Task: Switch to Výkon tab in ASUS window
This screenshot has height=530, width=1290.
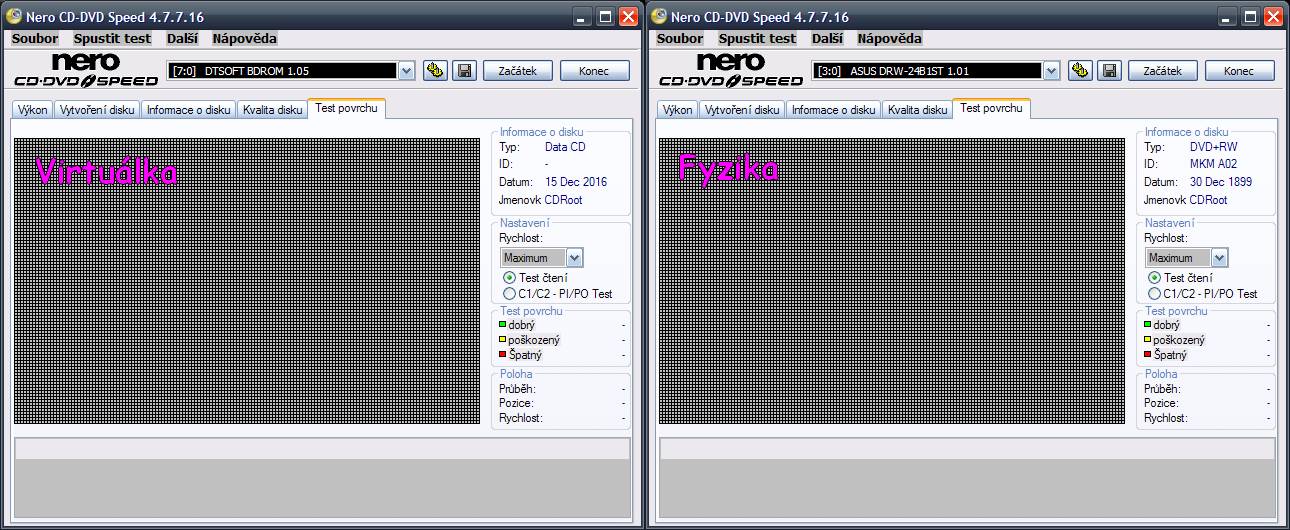Action: pos(678,110)
